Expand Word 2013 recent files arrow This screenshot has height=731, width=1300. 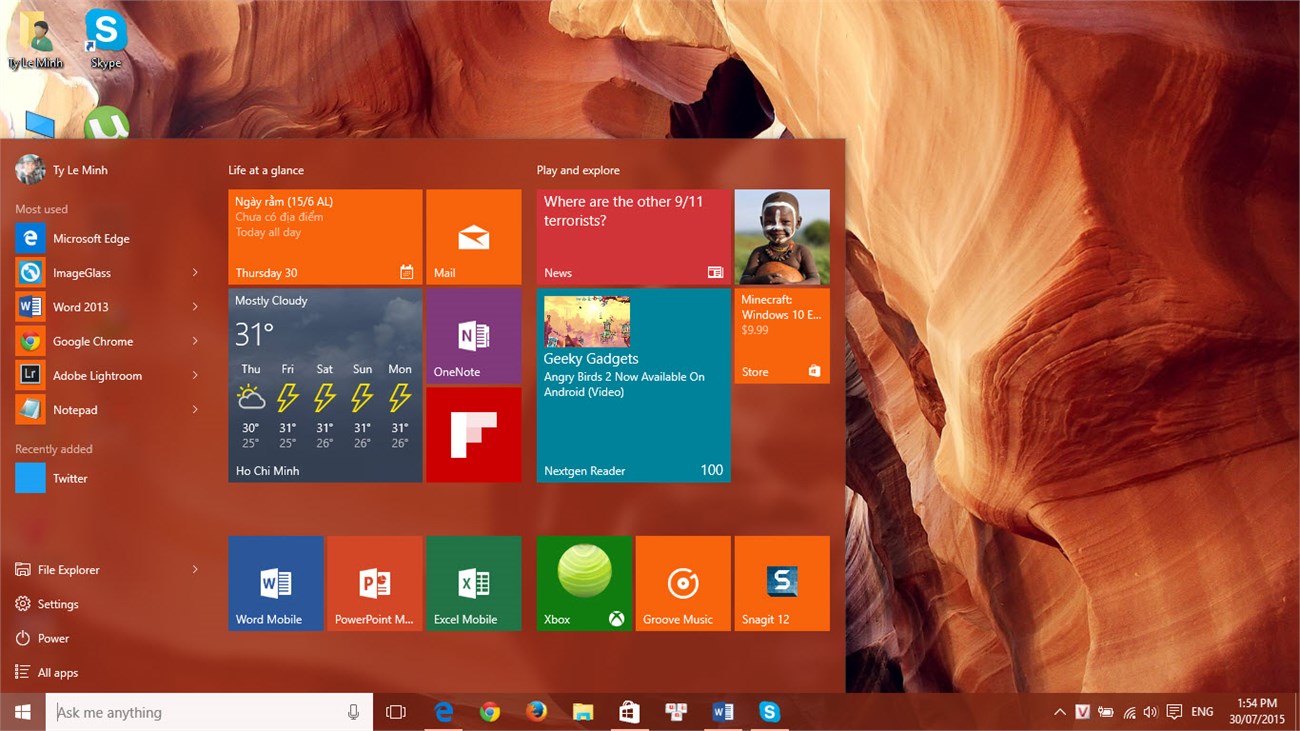point(195,307)
